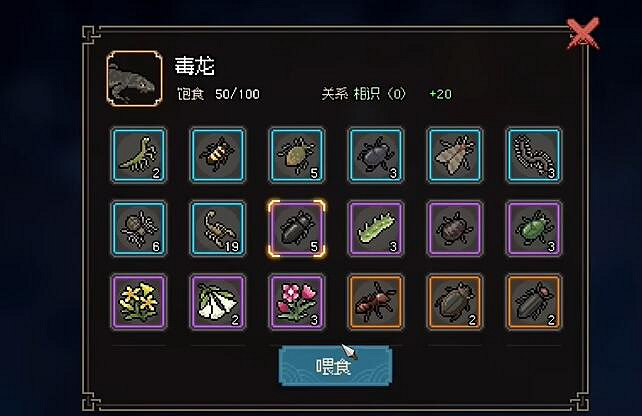Pick the striped bee item
The width and height of the screenshot is (642, 416).
(x=218, y=155)
